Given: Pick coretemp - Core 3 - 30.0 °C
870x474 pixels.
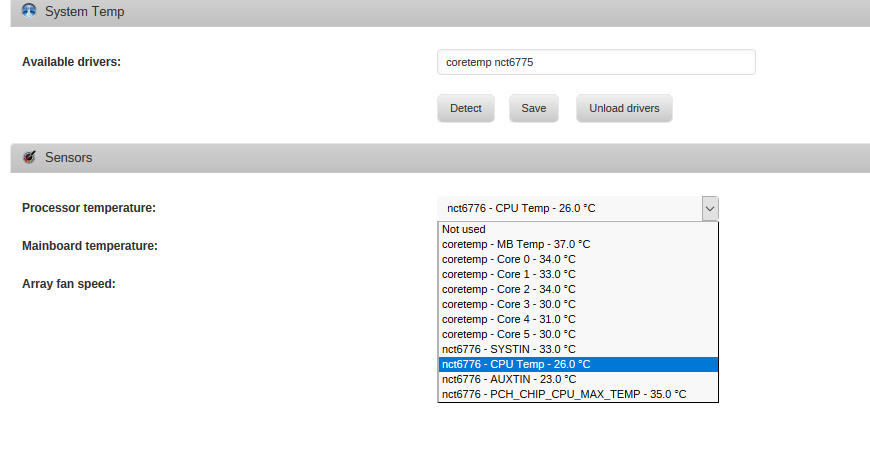Looking at the screenshot, I should (578, 304).
